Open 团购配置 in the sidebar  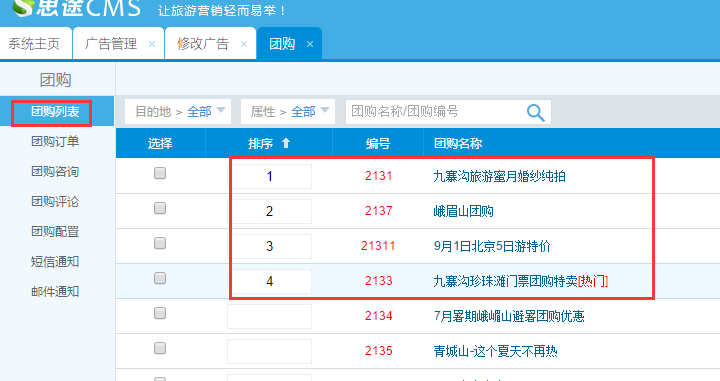(x=55, y=231)
